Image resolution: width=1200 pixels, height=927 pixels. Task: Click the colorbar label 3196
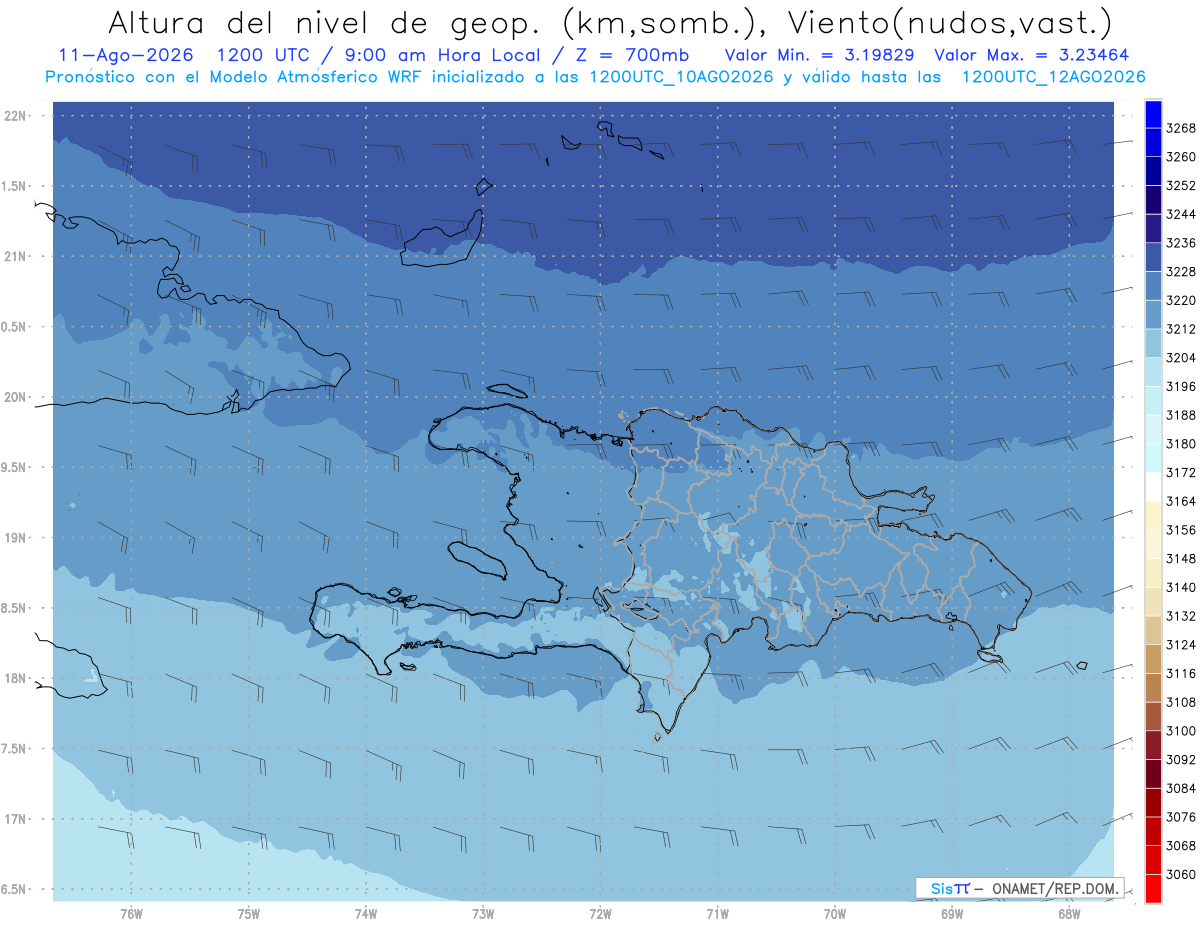[x=1181, y=387]
